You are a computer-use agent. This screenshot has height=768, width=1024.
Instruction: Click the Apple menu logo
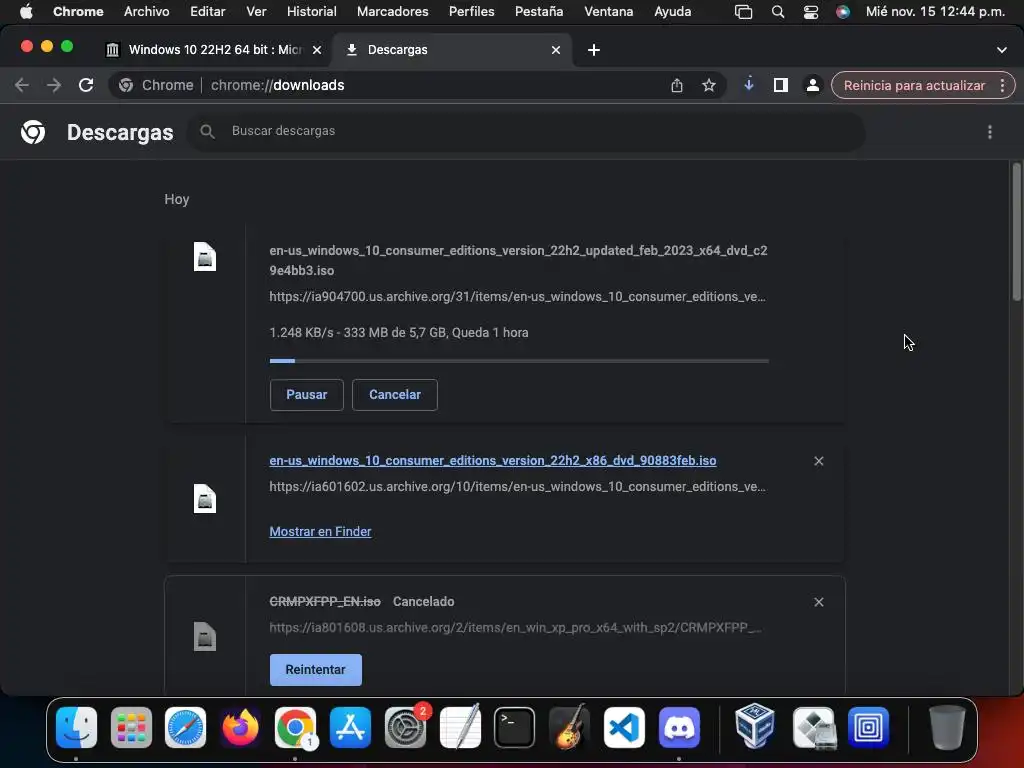coord(26,12)
